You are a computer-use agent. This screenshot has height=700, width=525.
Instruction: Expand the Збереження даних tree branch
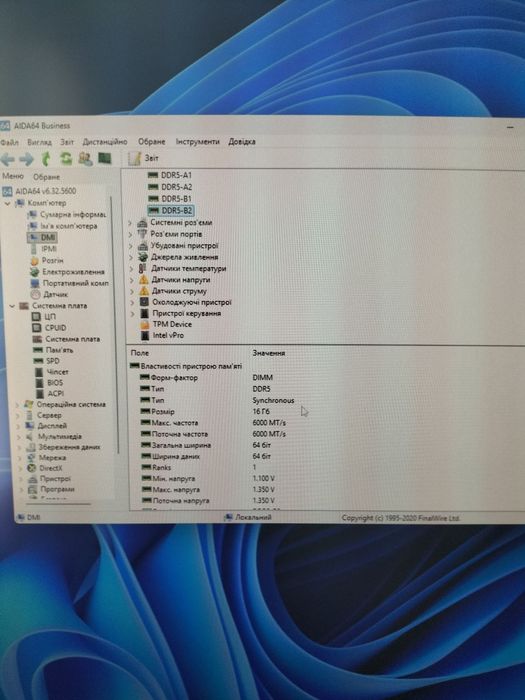tap(19, 447)
